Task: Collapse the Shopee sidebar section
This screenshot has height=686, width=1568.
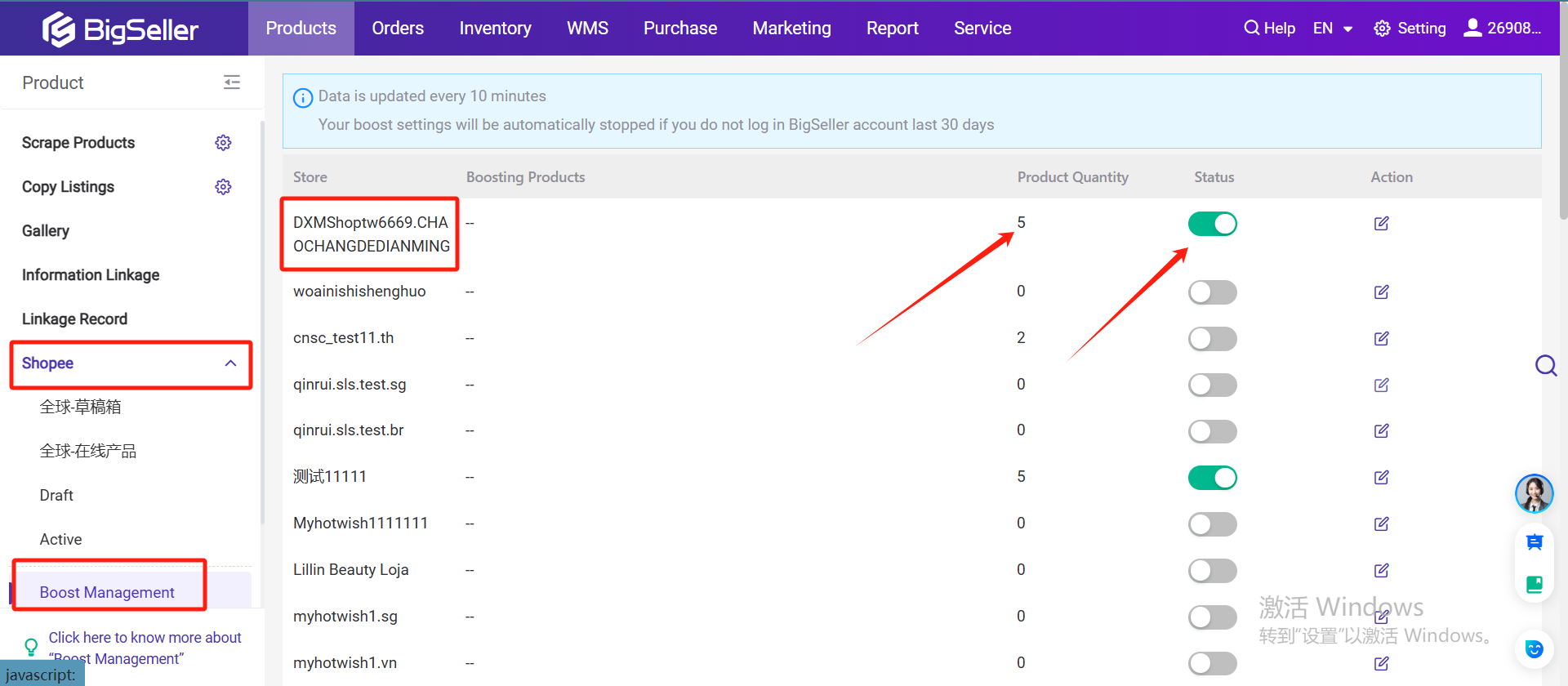Action: 230,363
